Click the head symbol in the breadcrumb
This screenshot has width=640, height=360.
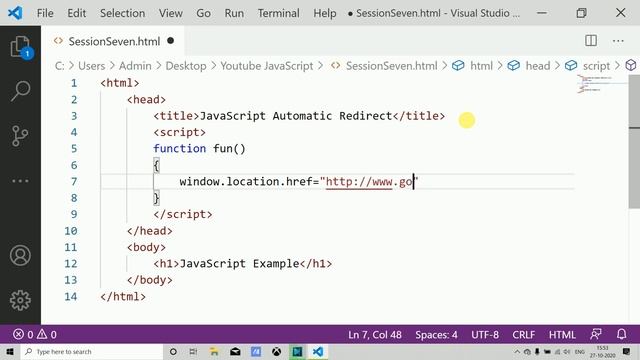[x=537, y=66]
